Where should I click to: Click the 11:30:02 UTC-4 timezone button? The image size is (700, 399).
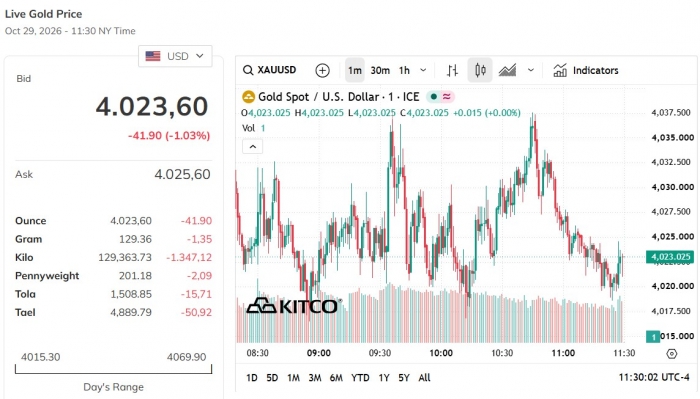point(654,378)
